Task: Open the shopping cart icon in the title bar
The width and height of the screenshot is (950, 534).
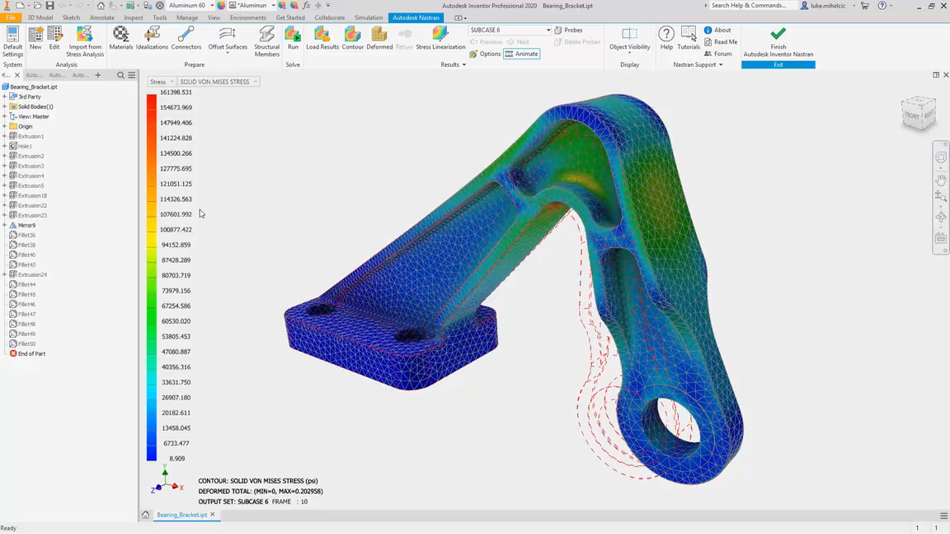Action: pyautogui.click(x=865, y=5)
